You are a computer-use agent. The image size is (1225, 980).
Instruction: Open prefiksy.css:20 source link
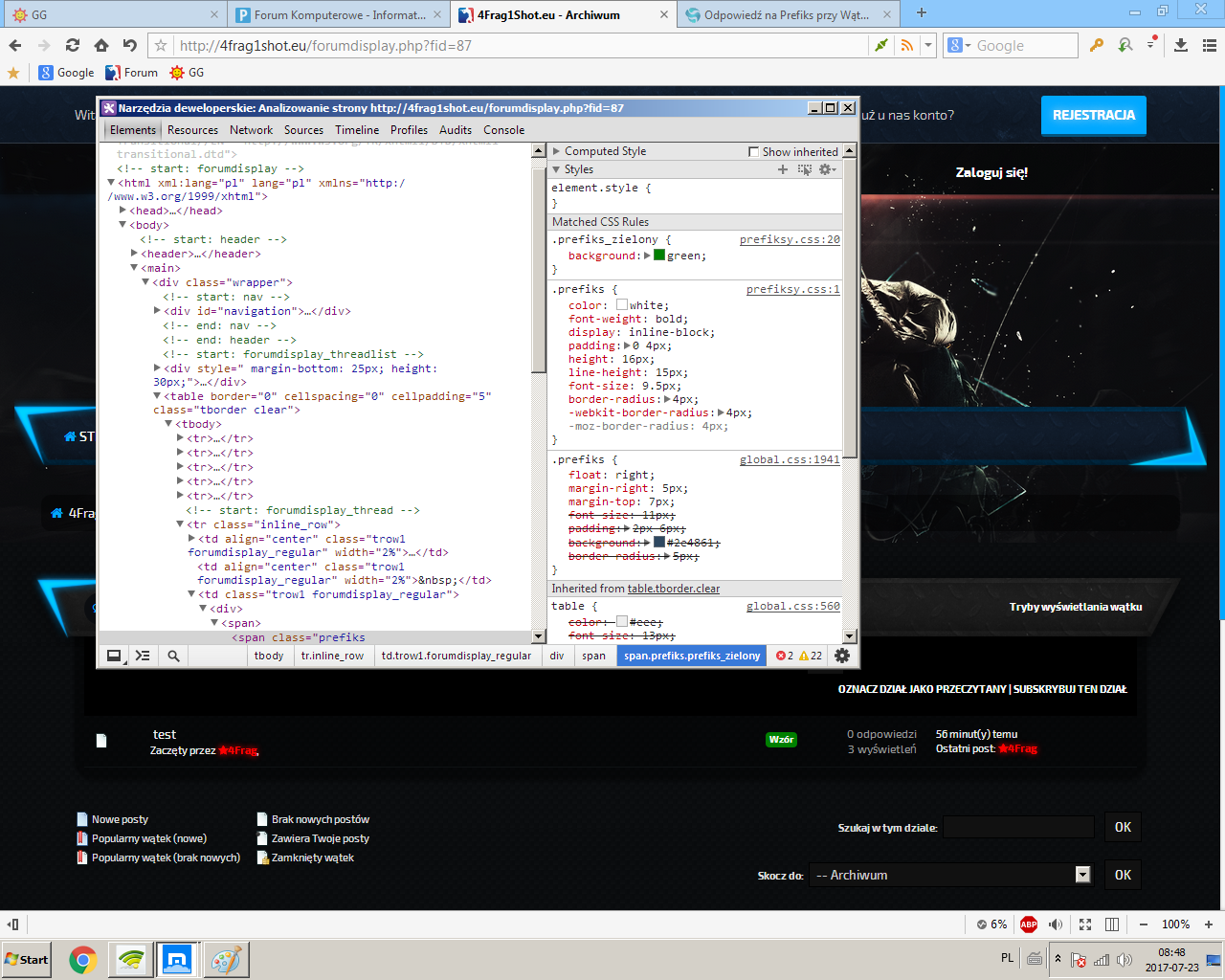point(790,240)
